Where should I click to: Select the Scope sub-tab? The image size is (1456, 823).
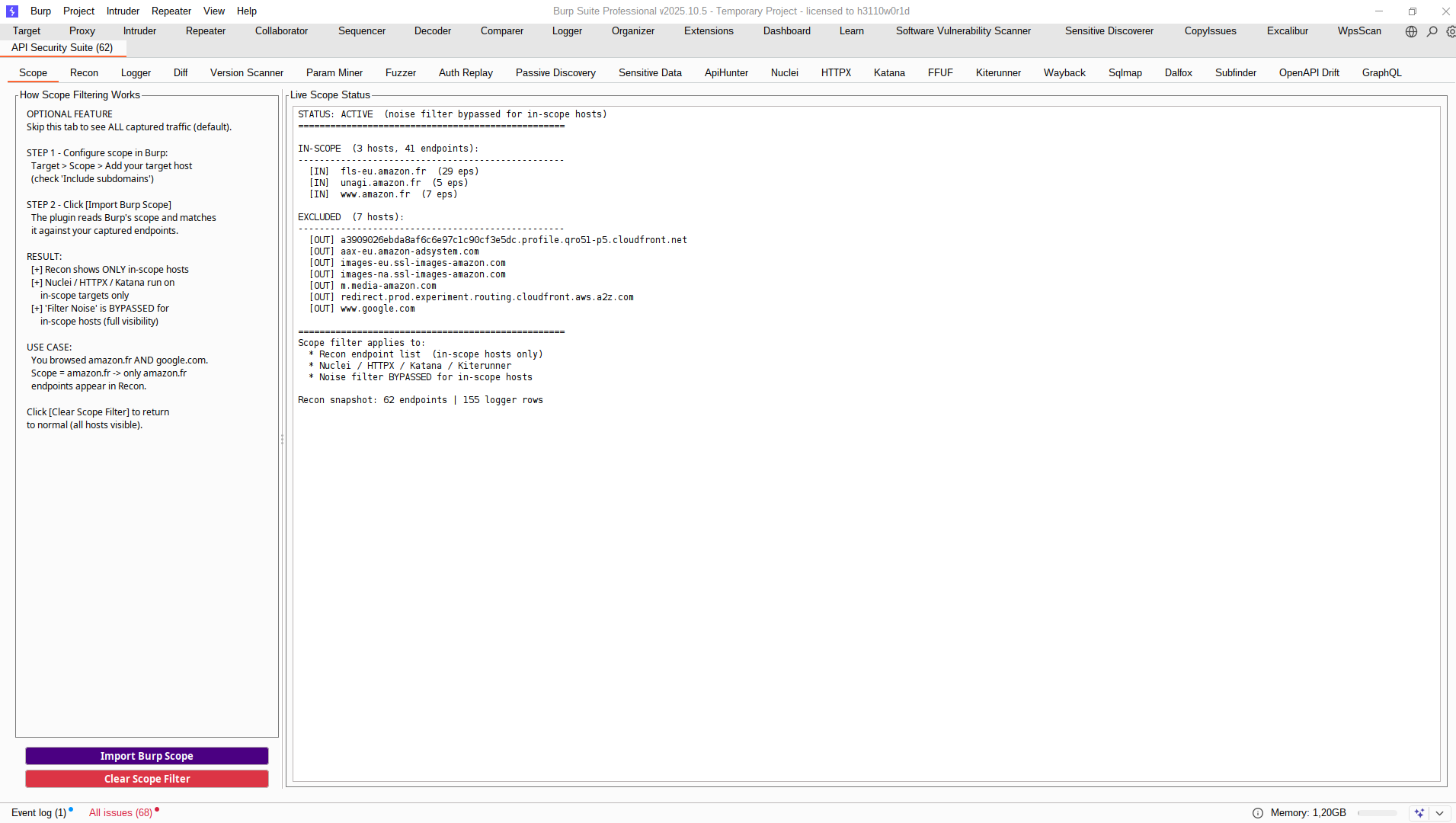pyautogui.click(x=34, y=73)
